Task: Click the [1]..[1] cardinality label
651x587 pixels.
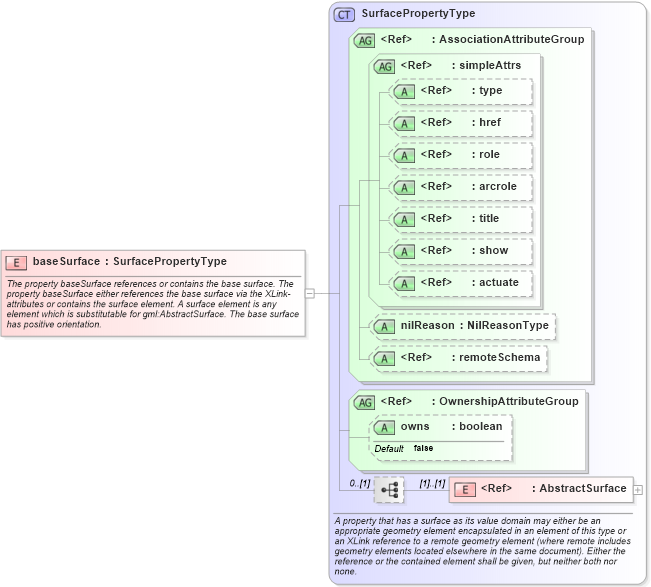Action: coord(432,483)
